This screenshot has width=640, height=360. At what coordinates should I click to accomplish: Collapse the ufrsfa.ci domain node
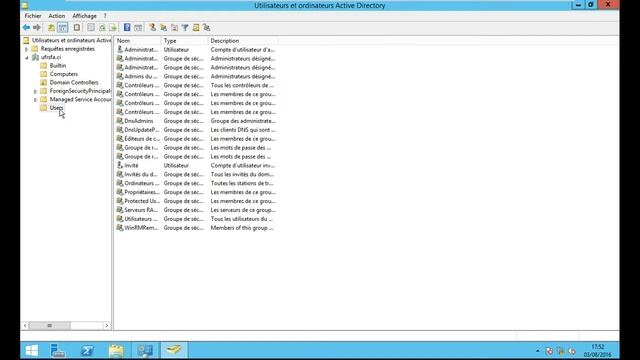(x=27, y=58)
